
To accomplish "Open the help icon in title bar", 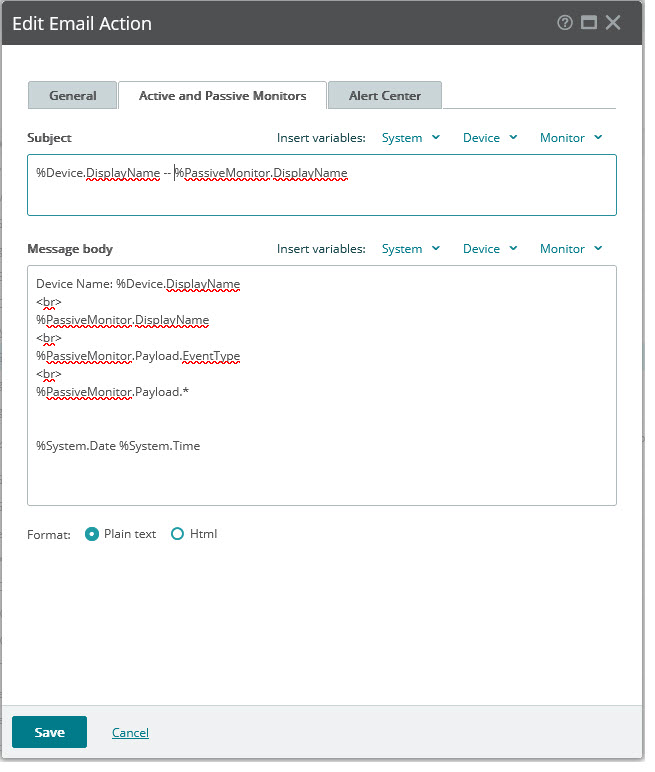I will click(x=565, y=23).
